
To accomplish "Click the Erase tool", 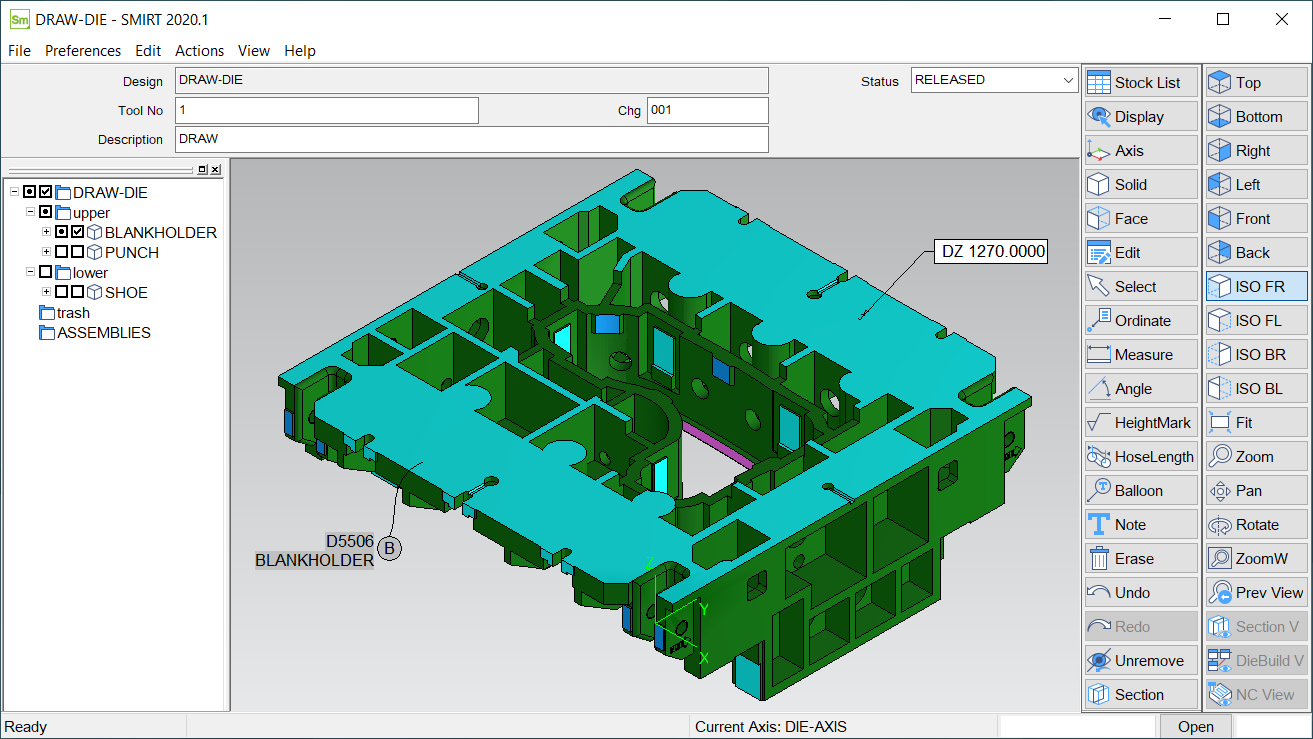I will [1140, 559].
